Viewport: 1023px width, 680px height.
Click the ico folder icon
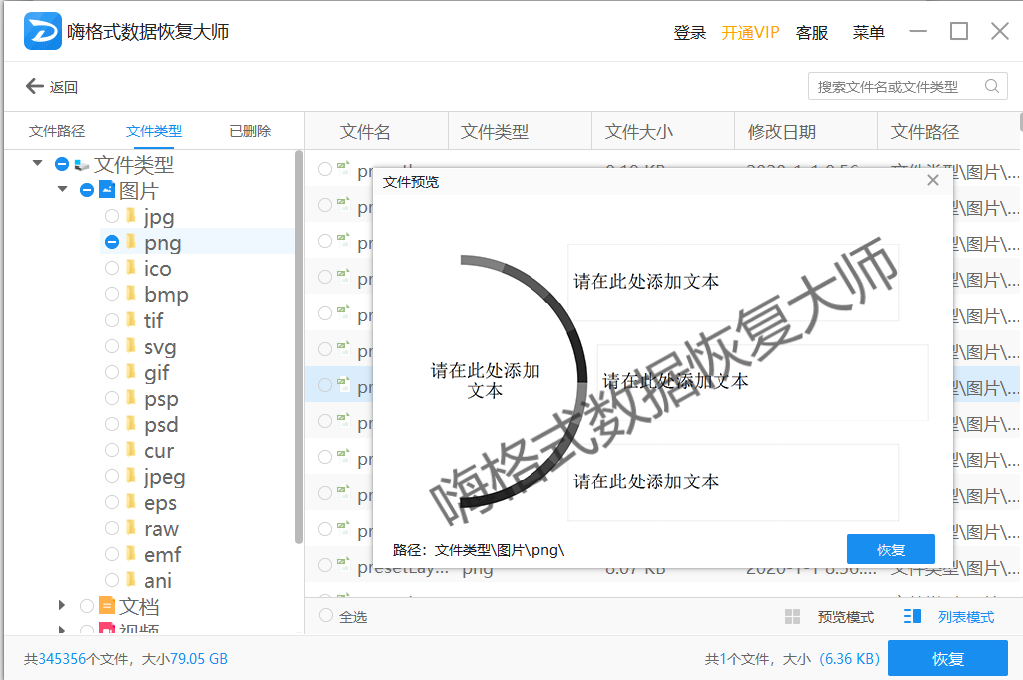131,268
